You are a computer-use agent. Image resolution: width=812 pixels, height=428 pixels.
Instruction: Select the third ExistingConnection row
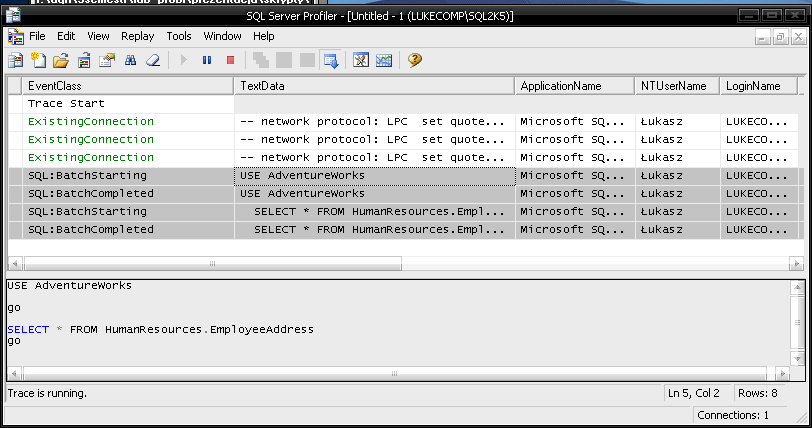pyautogui.click(x=404, y=158)
